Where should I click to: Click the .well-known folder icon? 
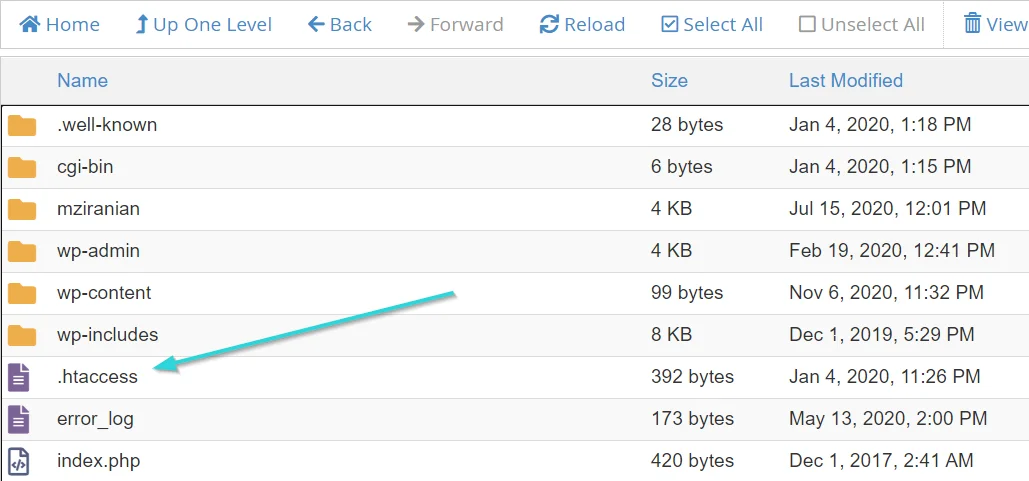pos(22,125)
